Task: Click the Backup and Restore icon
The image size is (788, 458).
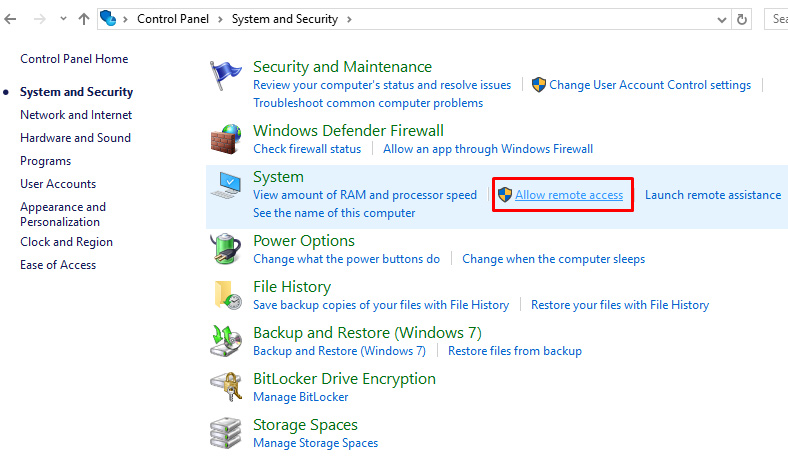Action: click(x=226, y=341)
